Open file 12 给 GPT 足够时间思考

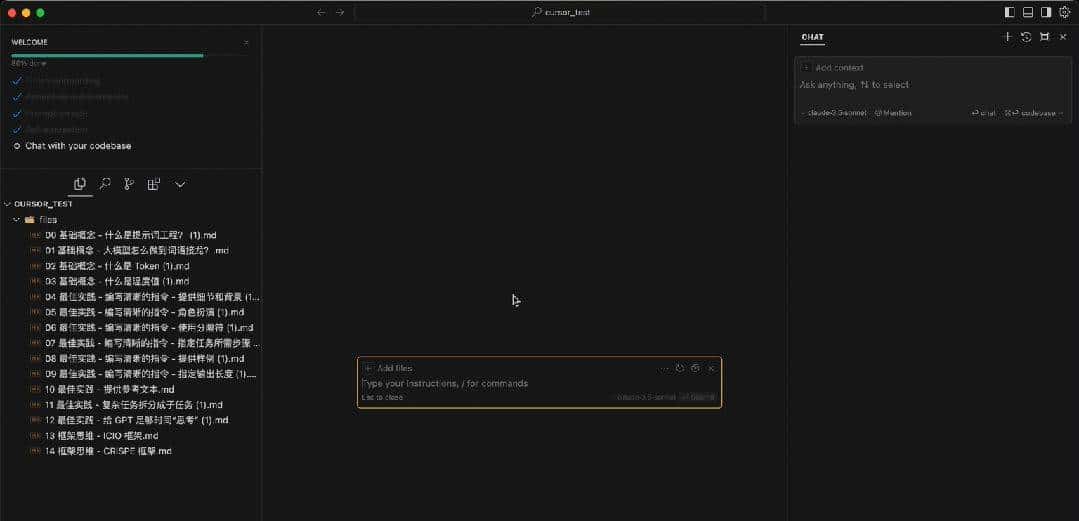[x=131, y=420]
